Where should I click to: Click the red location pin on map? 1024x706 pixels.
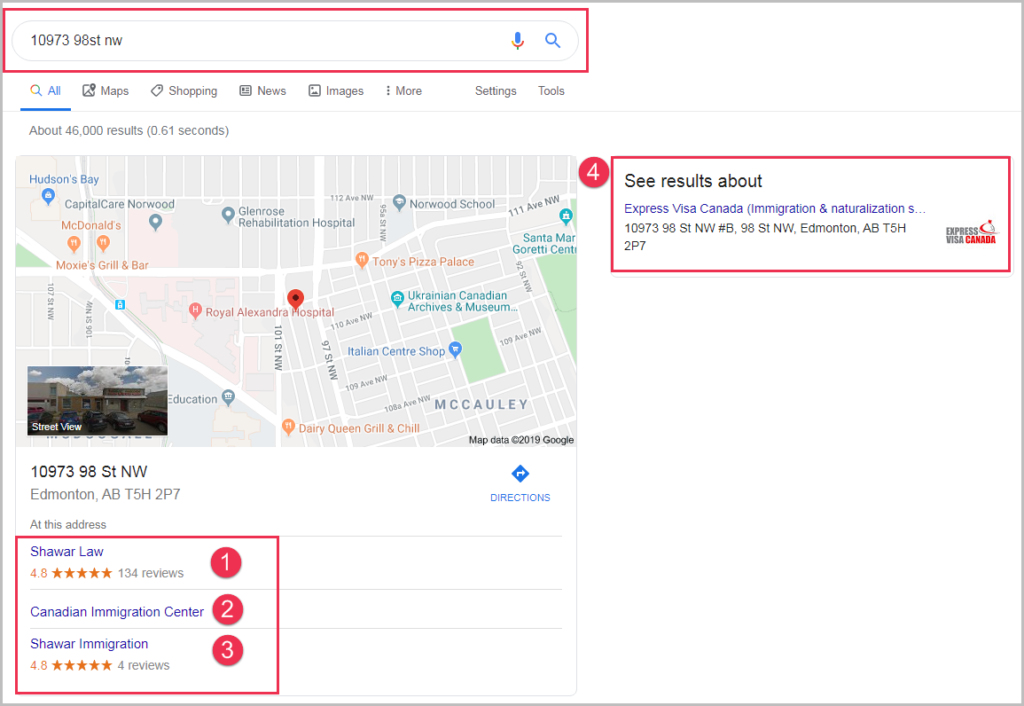[295, 299]
